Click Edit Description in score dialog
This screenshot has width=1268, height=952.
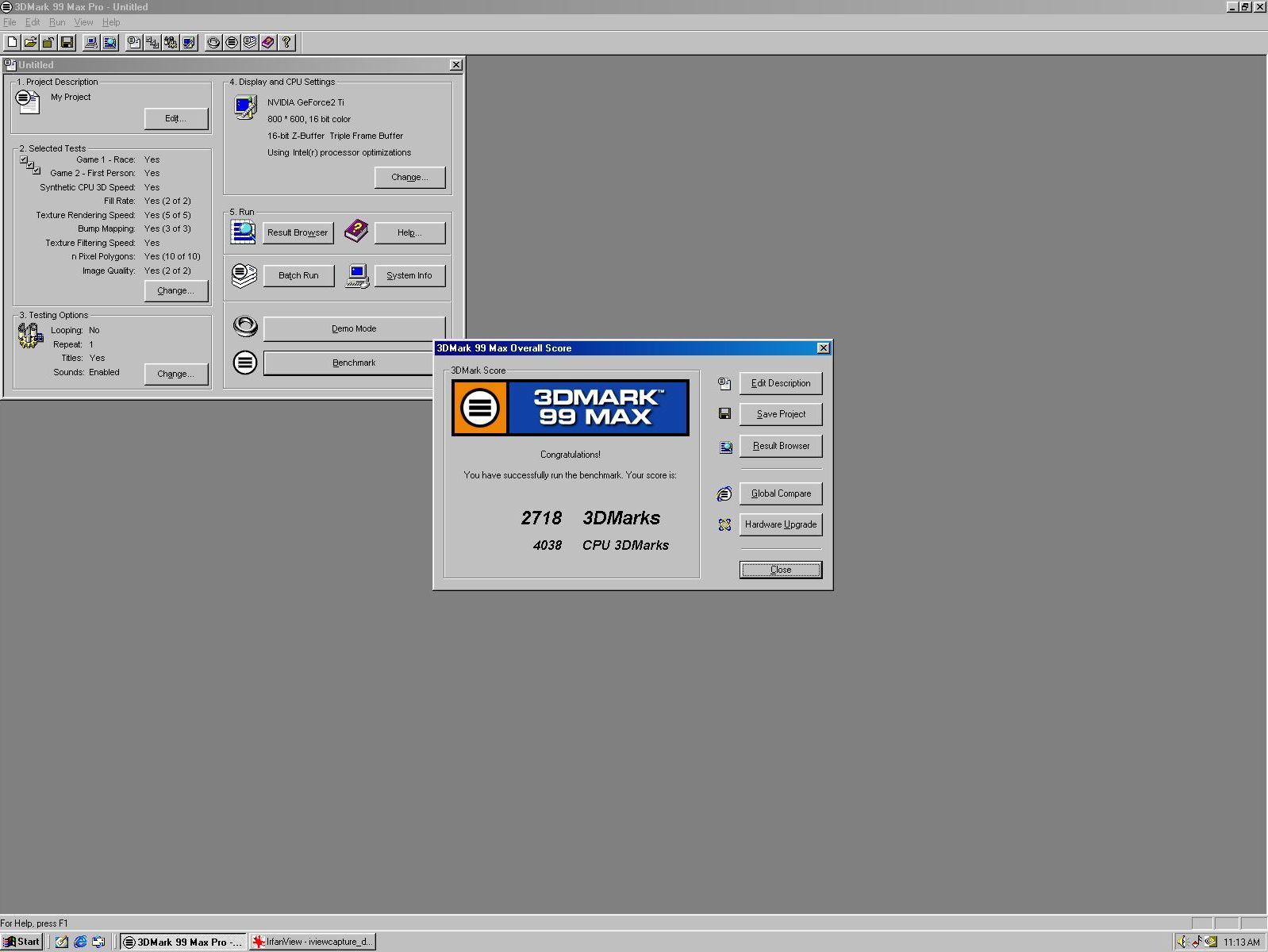click(x=781, y=383)
